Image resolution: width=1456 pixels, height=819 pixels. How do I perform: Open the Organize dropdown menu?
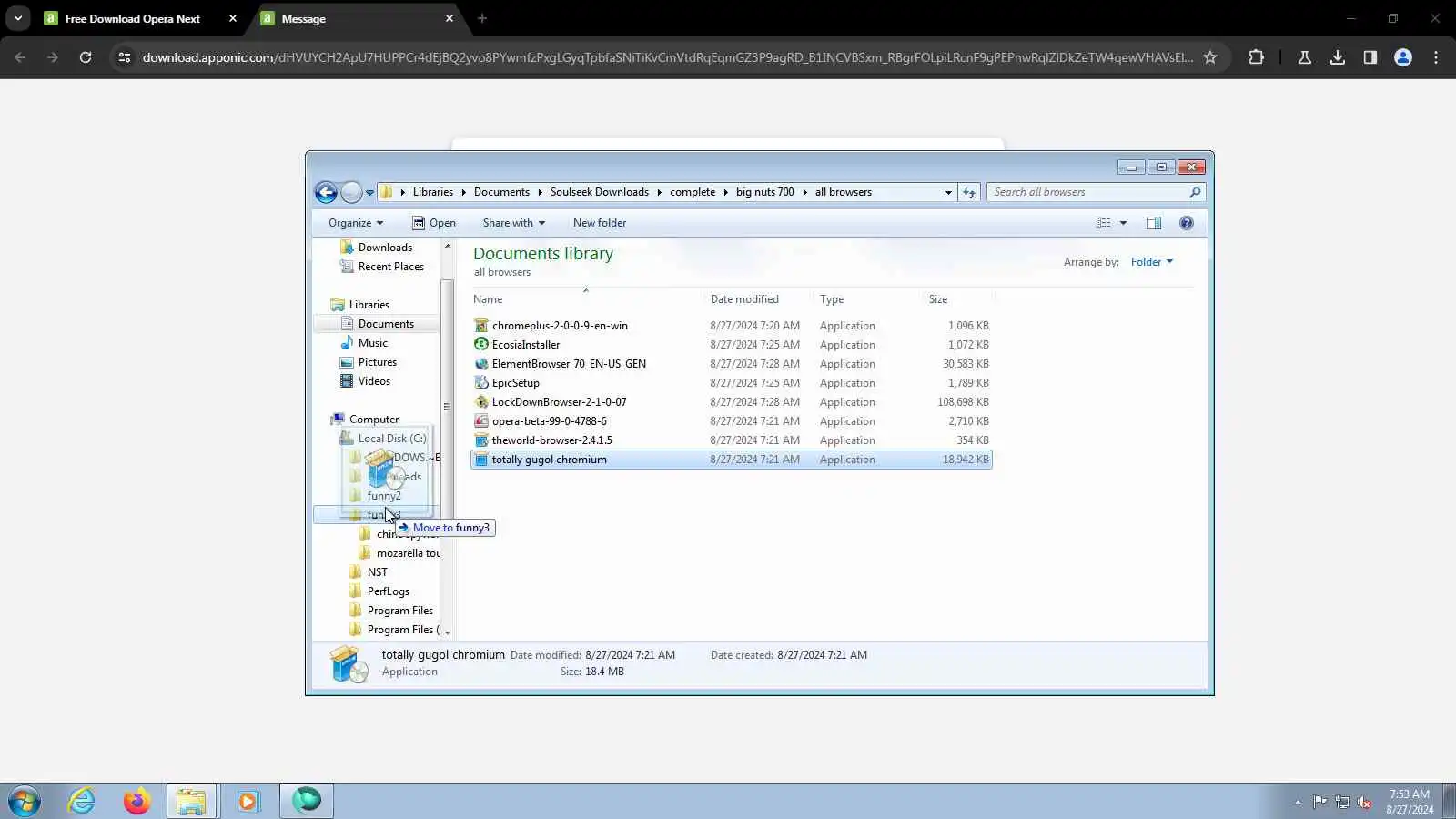tap(356, 223)
